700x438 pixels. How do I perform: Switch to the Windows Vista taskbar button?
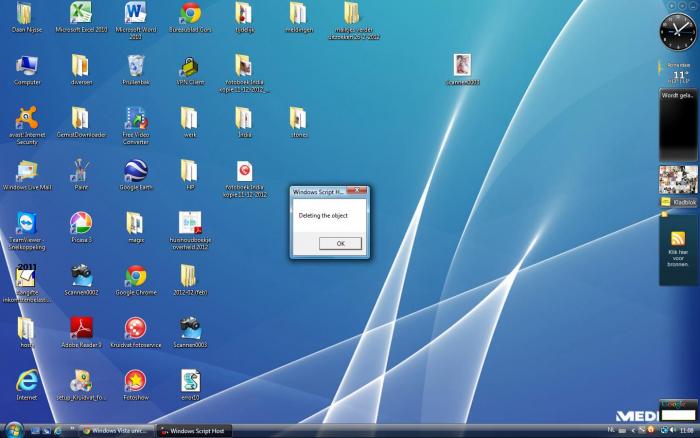point(115,431)
